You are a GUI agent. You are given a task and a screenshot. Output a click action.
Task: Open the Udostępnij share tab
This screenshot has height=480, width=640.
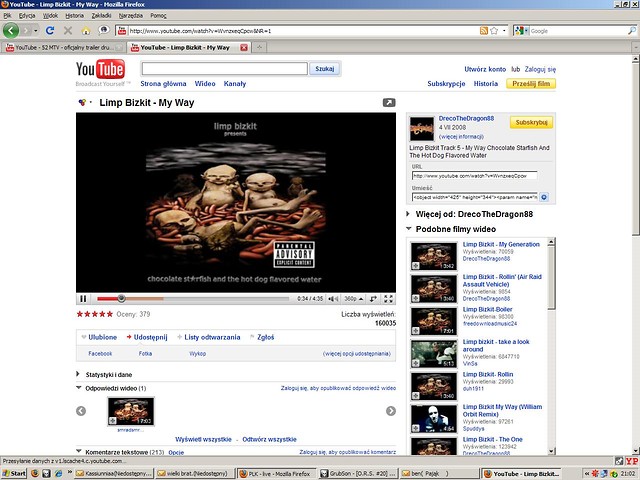click(147, 337)
